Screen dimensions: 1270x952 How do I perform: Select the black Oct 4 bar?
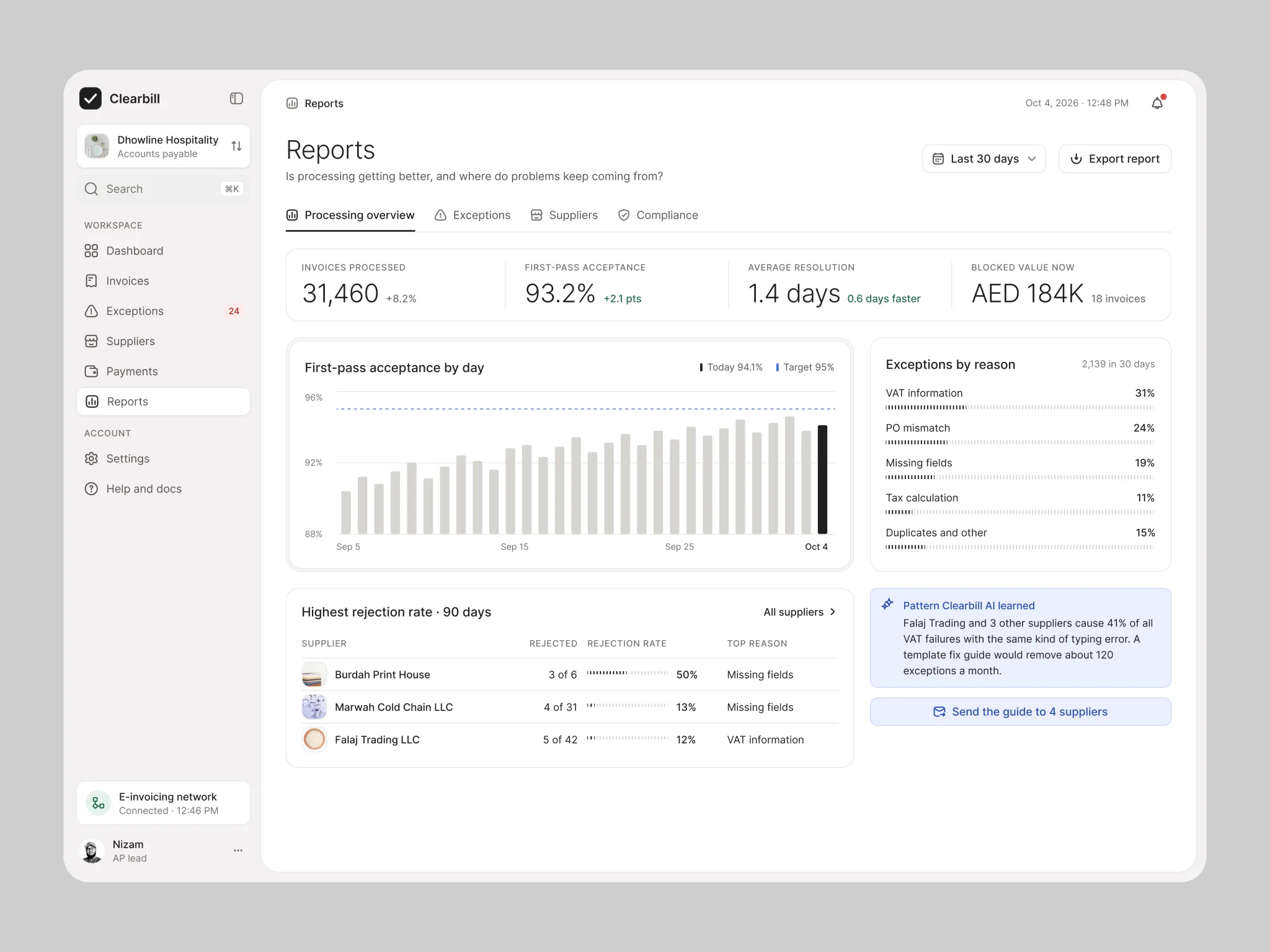822,480
